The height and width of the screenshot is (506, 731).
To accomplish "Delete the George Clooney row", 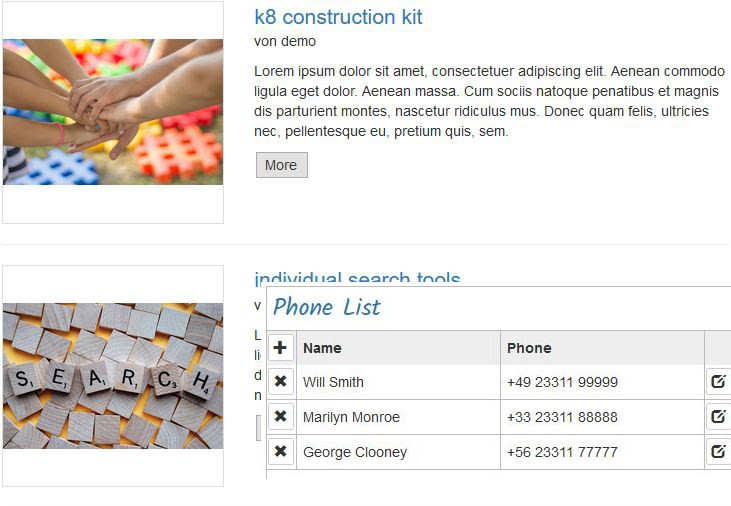I will click(281, 451).
